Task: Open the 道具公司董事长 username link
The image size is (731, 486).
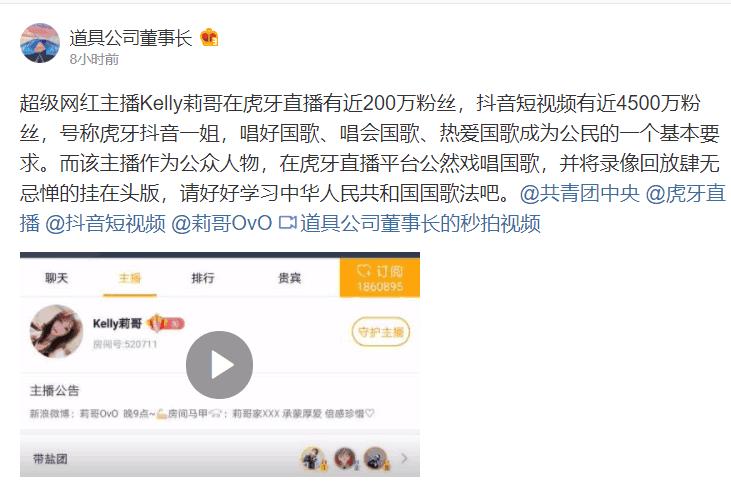Action: (131, 38)
